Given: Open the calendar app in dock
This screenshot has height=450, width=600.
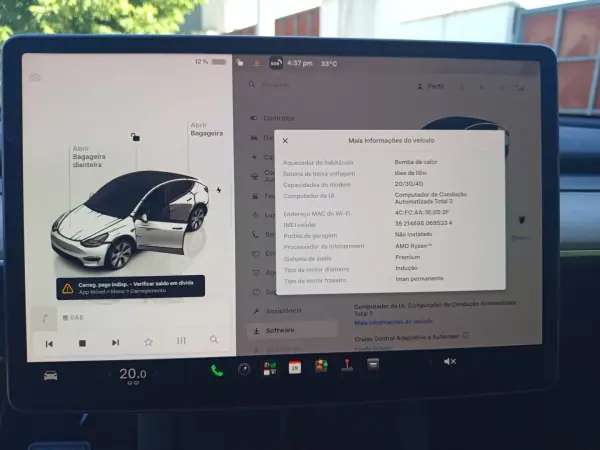Looking at the screenshot, I should coord(295,368).
